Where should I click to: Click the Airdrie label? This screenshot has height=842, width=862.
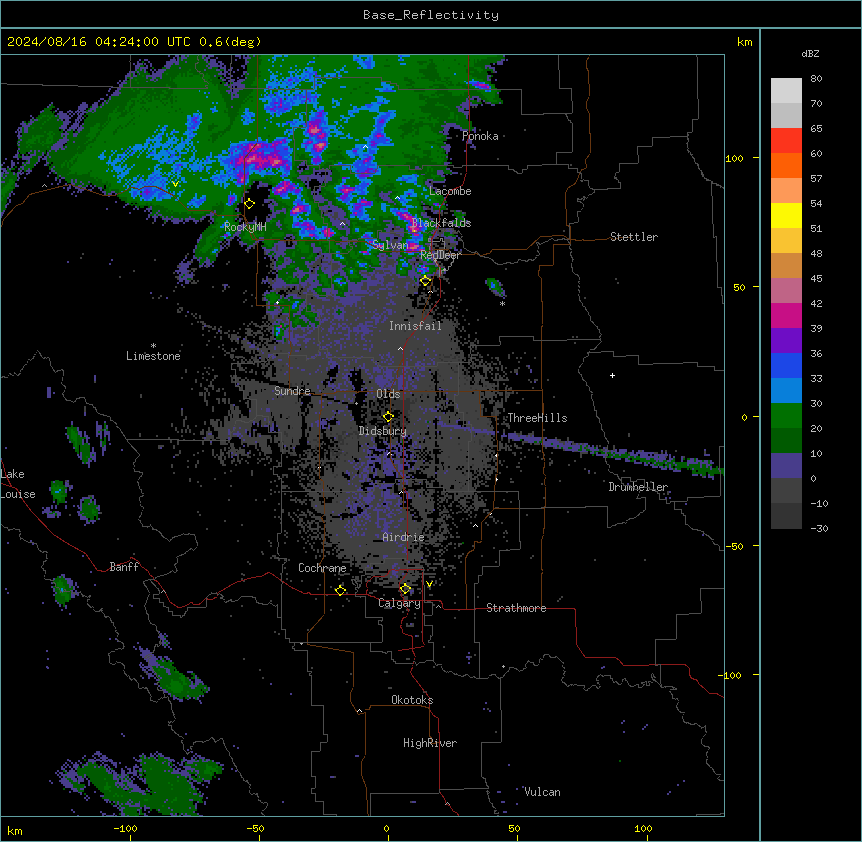(403, 537)
